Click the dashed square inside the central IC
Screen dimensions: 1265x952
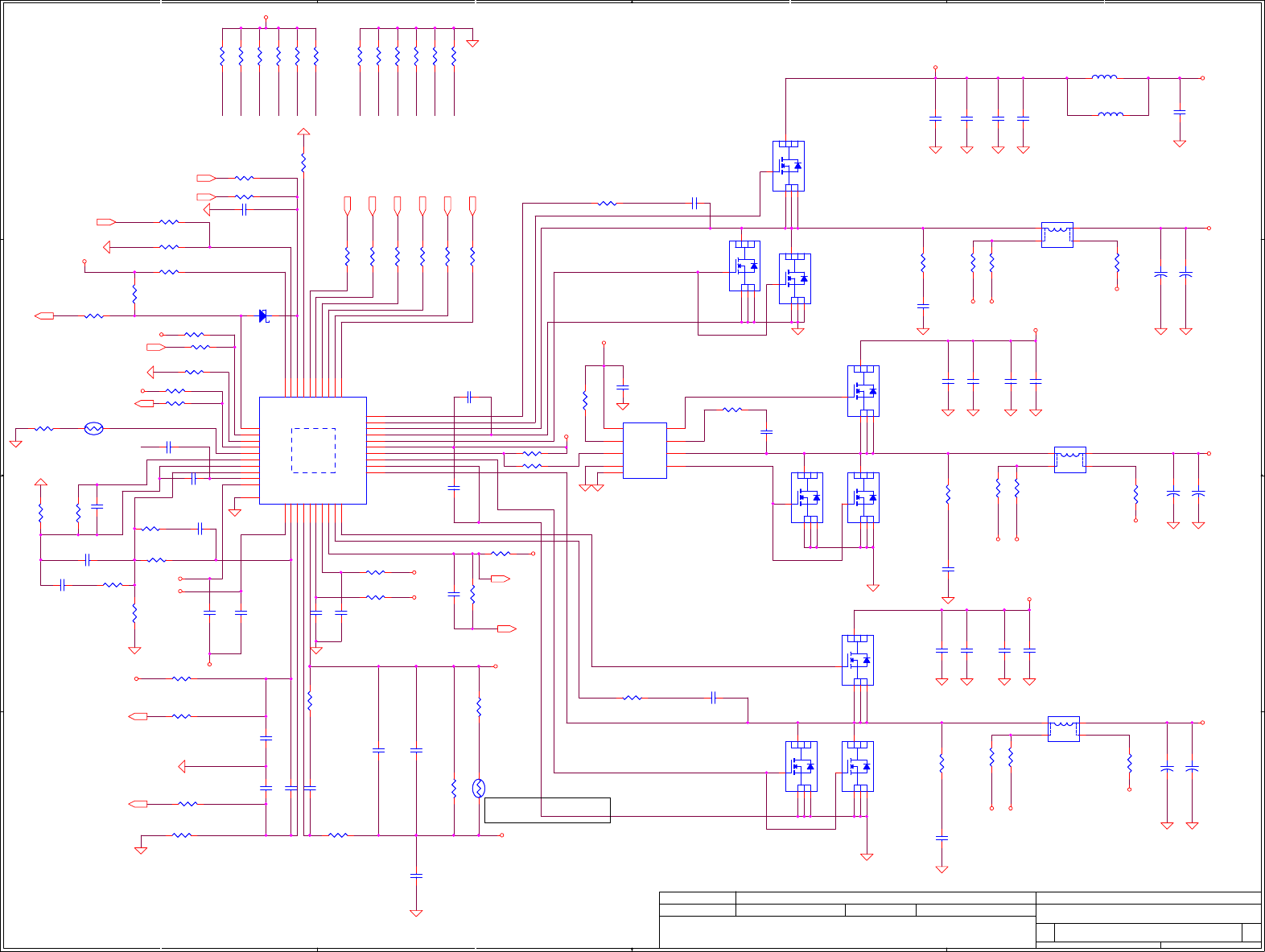[x=314, y=451]
